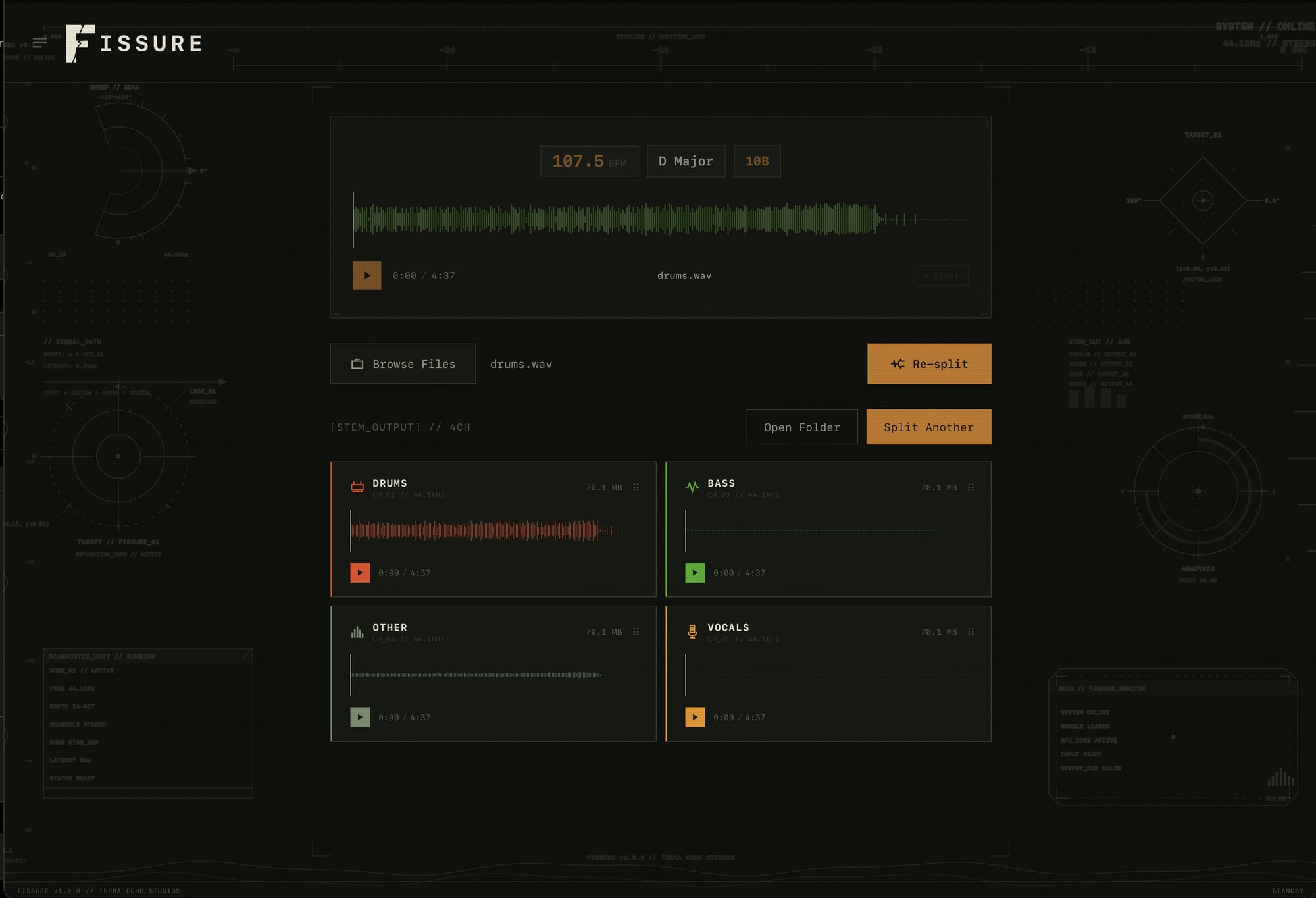This screenshot has height=898, width=1316.
Task: Click the CH_02 // 44.1kHz Drums channel label
Action: point(408,495)
